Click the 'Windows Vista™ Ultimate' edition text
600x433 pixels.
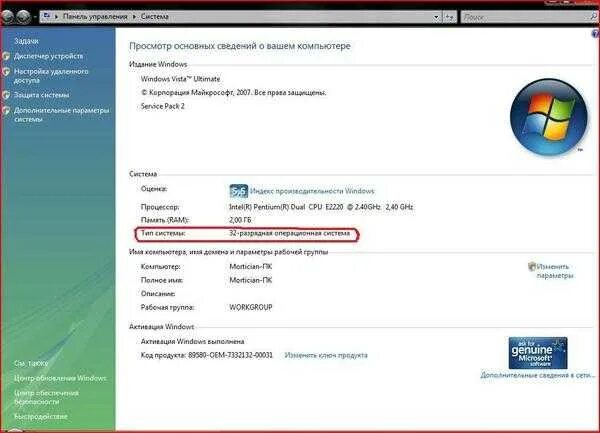181,79
